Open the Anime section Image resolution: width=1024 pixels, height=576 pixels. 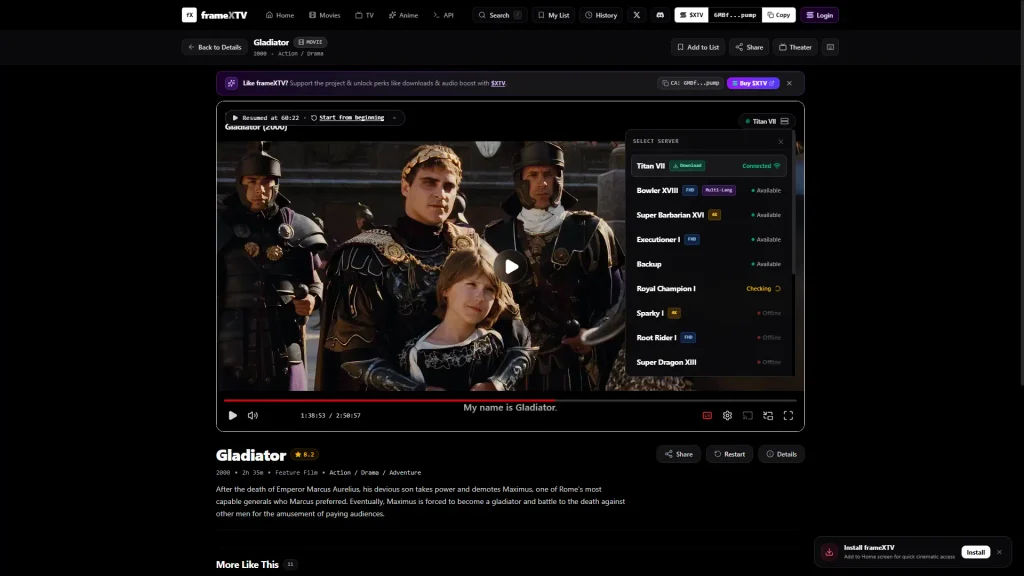(x=403, y=15)
